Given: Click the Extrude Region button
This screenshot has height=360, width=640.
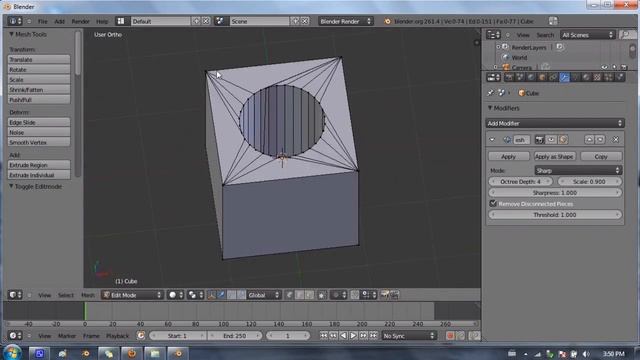Looking at the screenshot, I should pos(39,165).
